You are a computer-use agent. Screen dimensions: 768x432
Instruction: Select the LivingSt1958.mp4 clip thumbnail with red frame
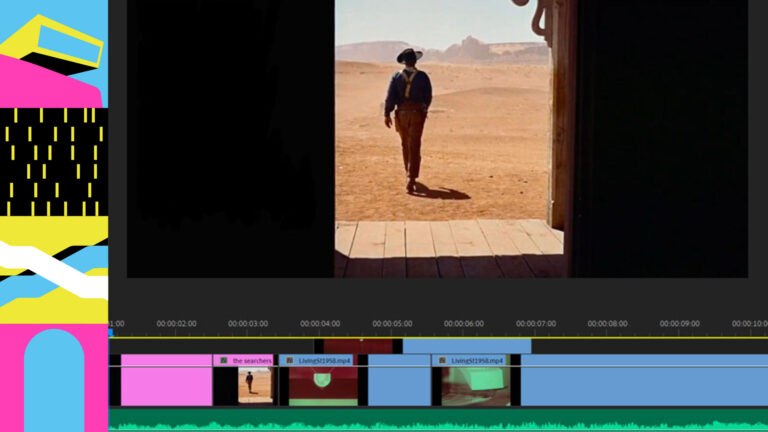pyautogui.click(x=322, y=385)
